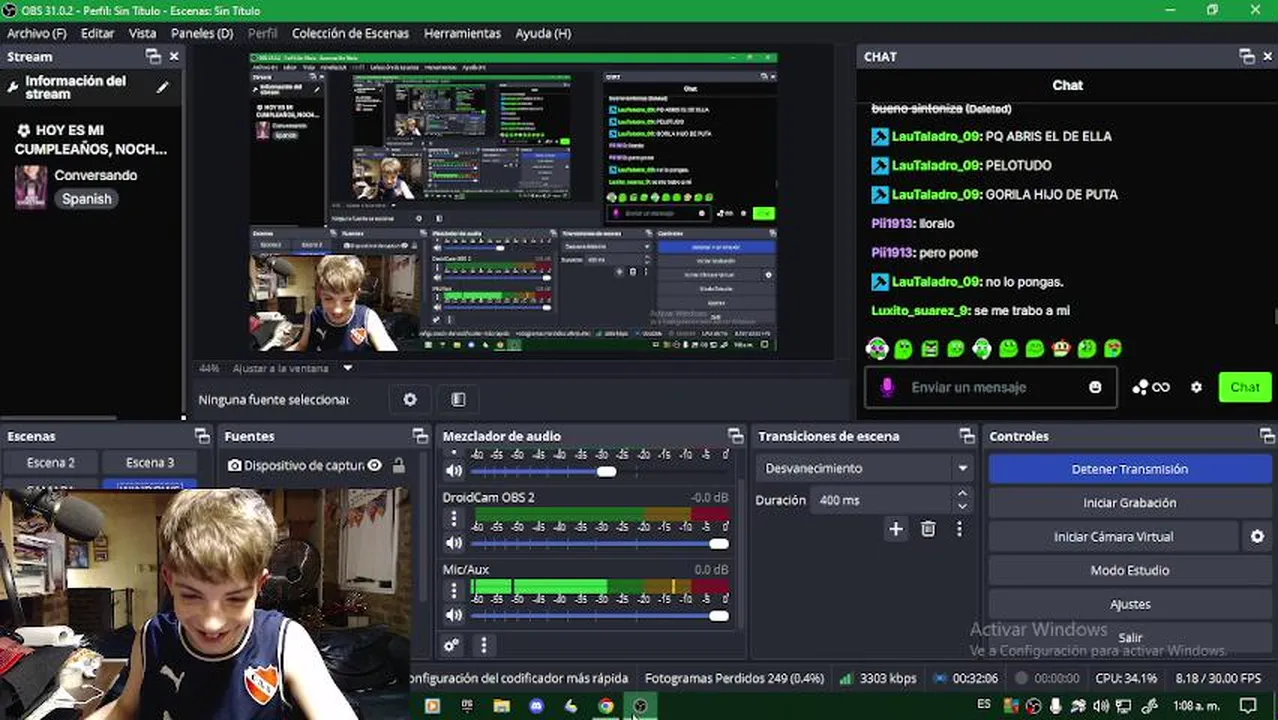This screenshot has height=720, width=1278.
Task: Pop out the Mezclador de audio panel
Action: click(736, 436)
